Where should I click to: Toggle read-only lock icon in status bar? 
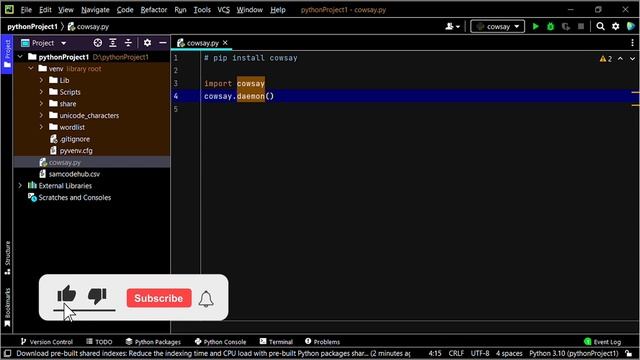(629, 353)
